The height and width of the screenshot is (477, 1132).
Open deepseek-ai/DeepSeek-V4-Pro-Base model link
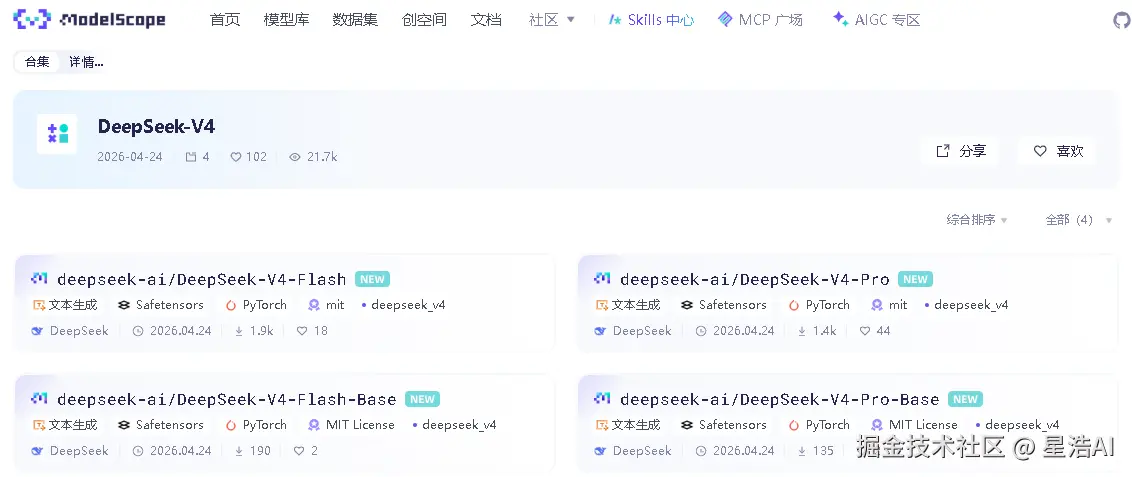(x=780, y=399)
